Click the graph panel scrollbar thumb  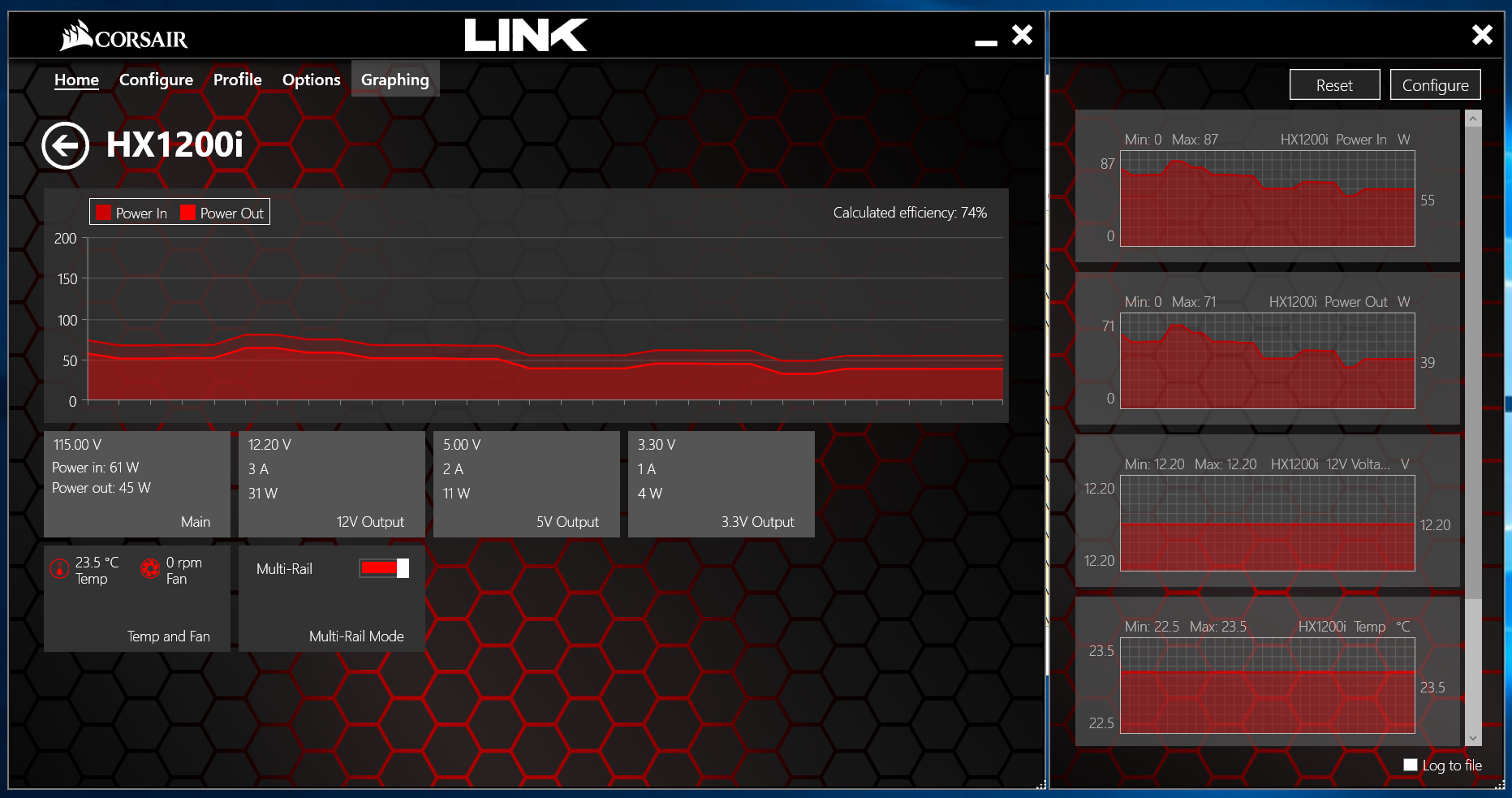point(1473,362)
